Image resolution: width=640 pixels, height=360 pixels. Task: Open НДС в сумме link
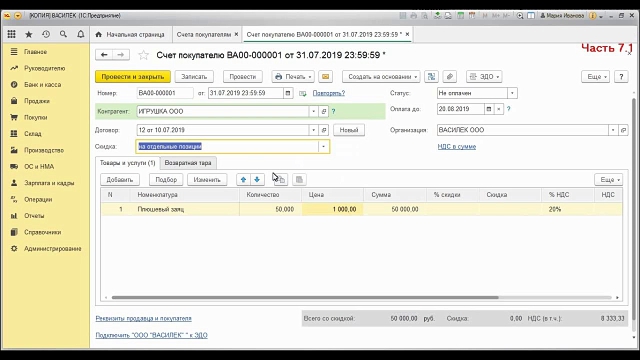pos(457,147)
